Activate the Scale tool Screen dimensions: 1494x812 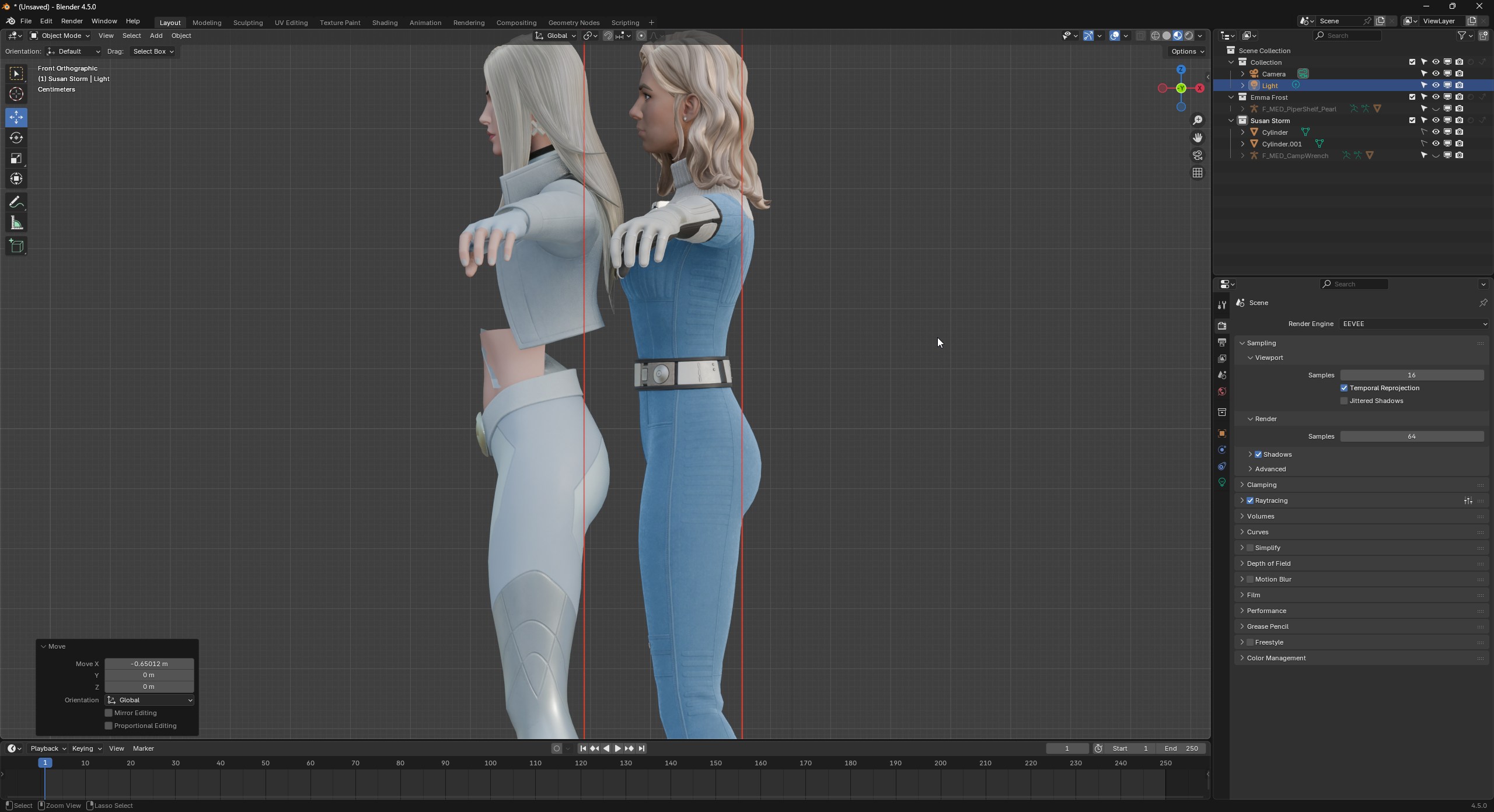coord(16,159)
